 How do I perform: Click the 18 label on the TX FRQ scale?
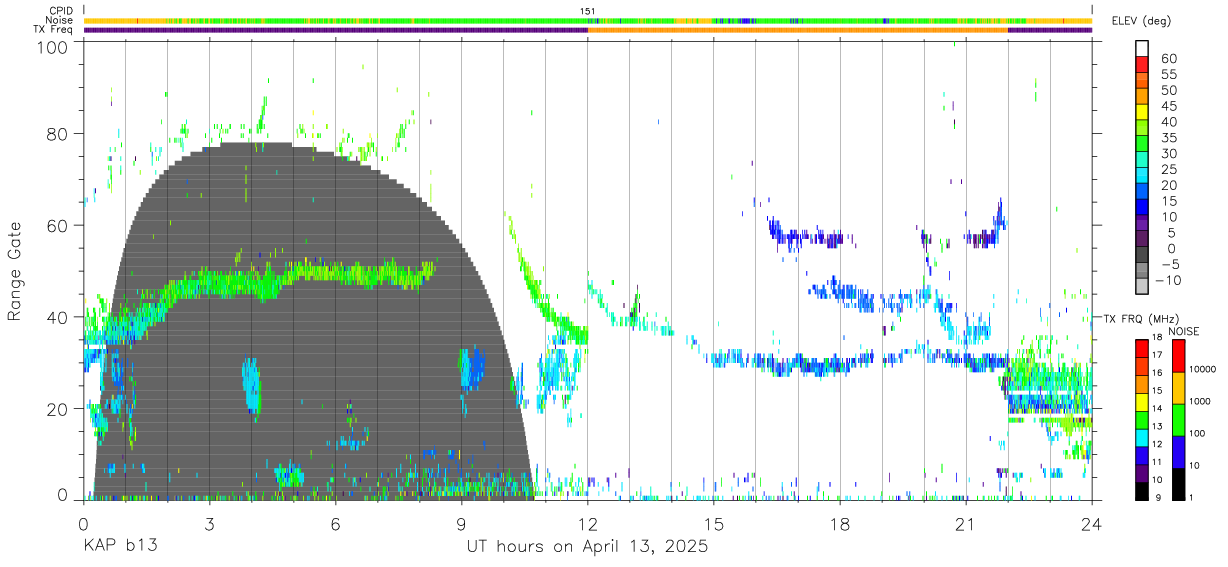[1156, 338]
